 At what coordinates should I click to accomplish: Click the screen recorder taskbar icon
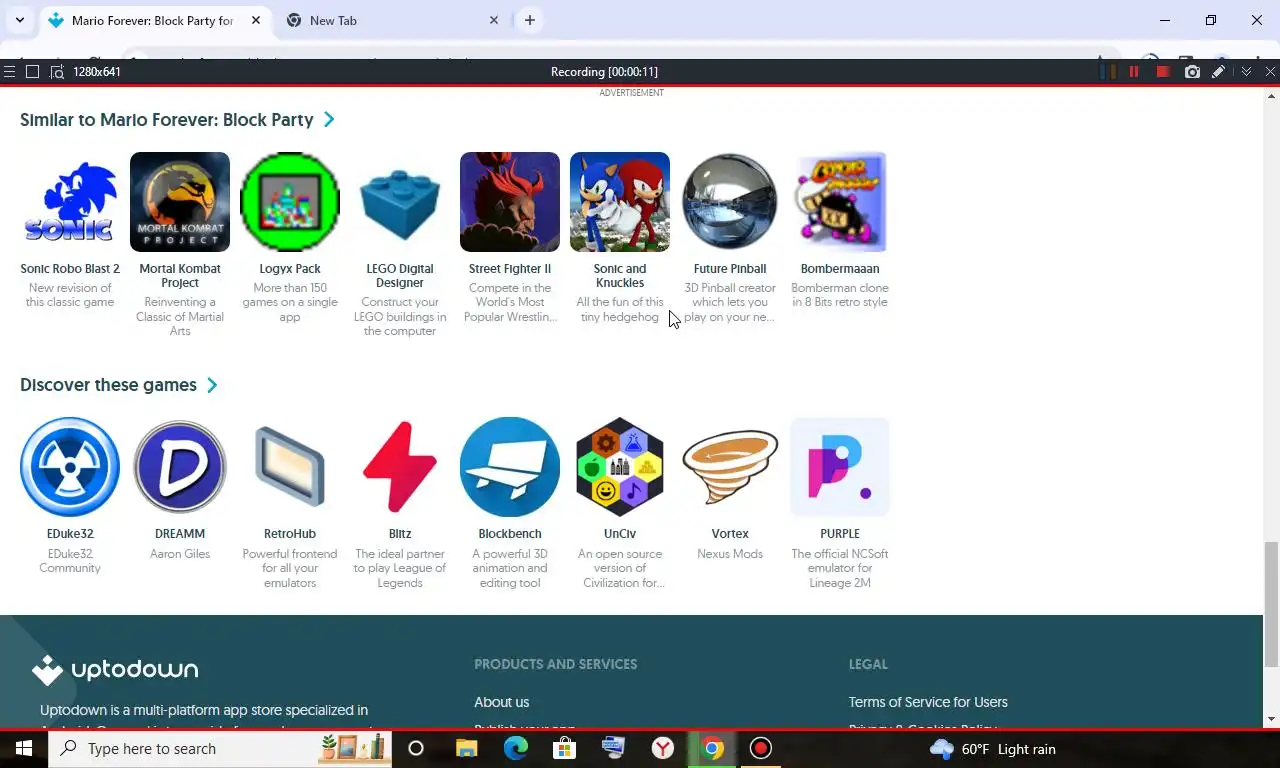click(x=761, y=748)
